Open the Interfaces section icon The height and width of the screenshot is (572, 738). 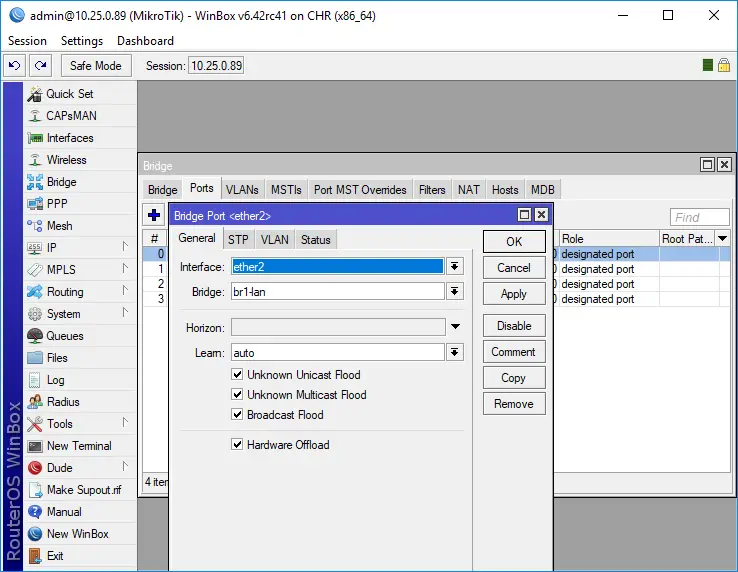[x=35, y=138]
